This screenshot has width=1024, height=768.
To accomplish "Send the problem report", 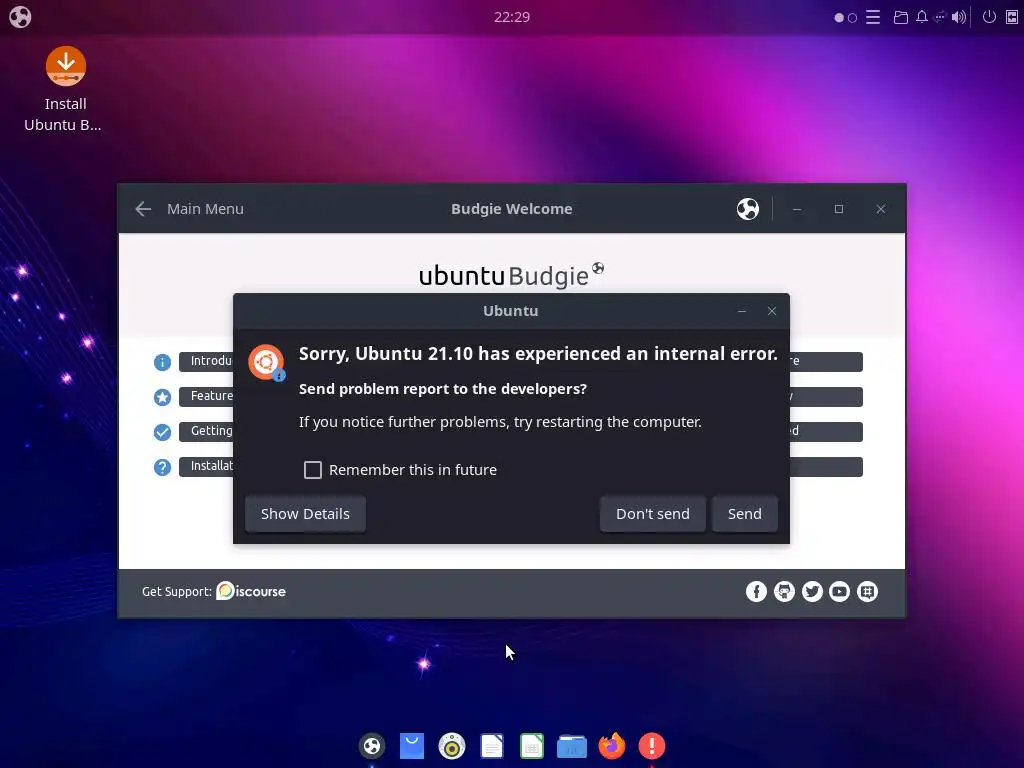I will 744,514.
